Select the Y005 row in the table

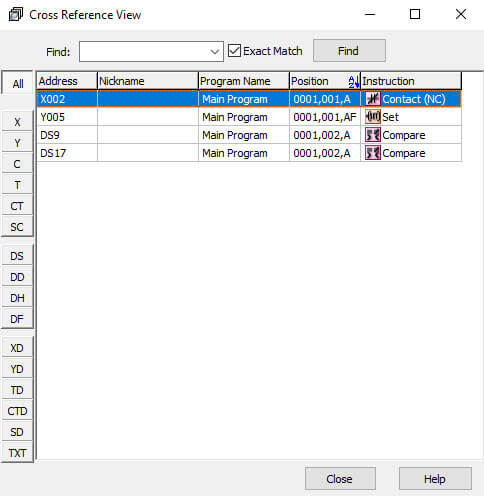click(x=249, y=117)
